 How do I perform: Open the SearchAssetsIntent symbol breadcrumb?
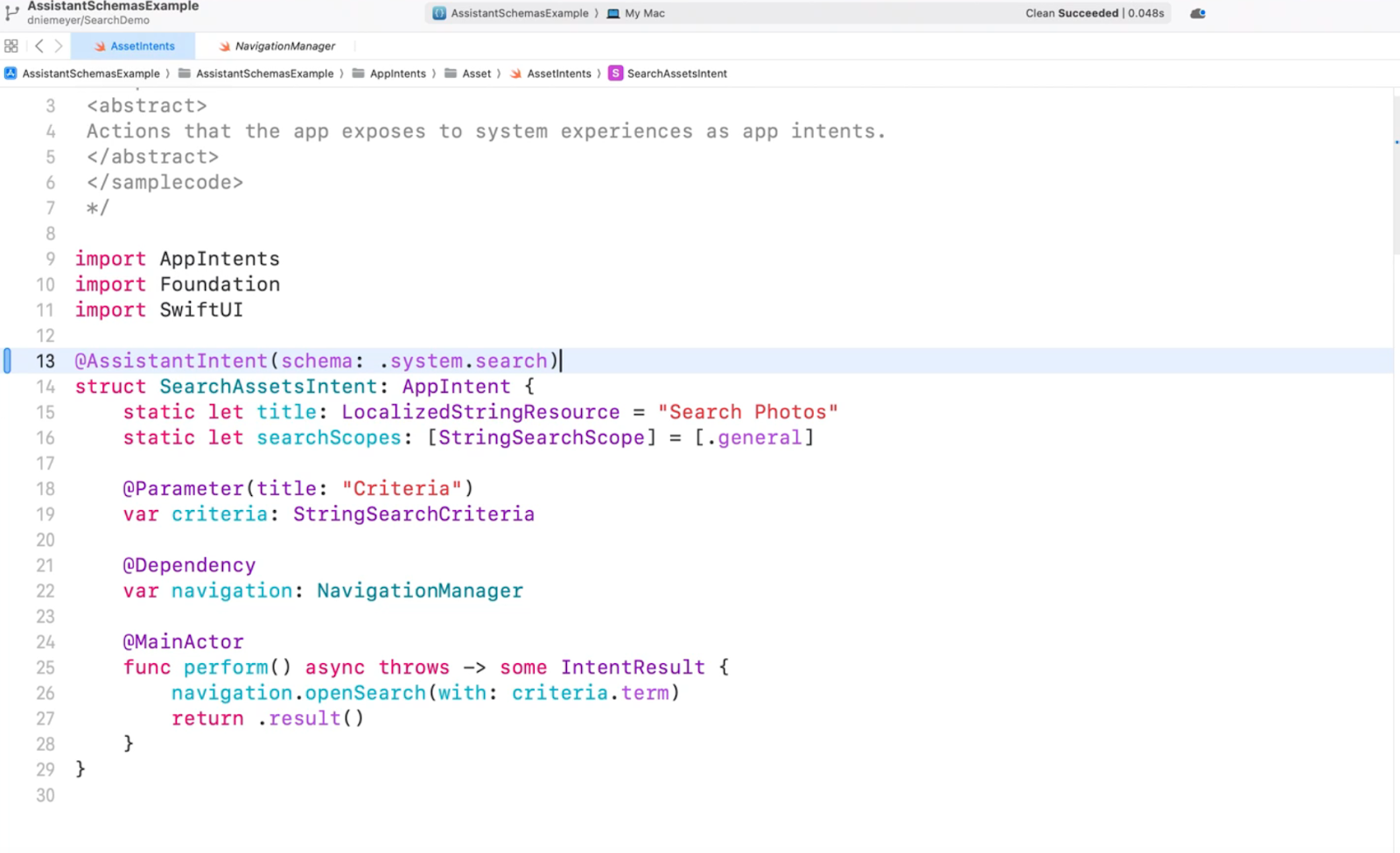click(x=668, y=73)
